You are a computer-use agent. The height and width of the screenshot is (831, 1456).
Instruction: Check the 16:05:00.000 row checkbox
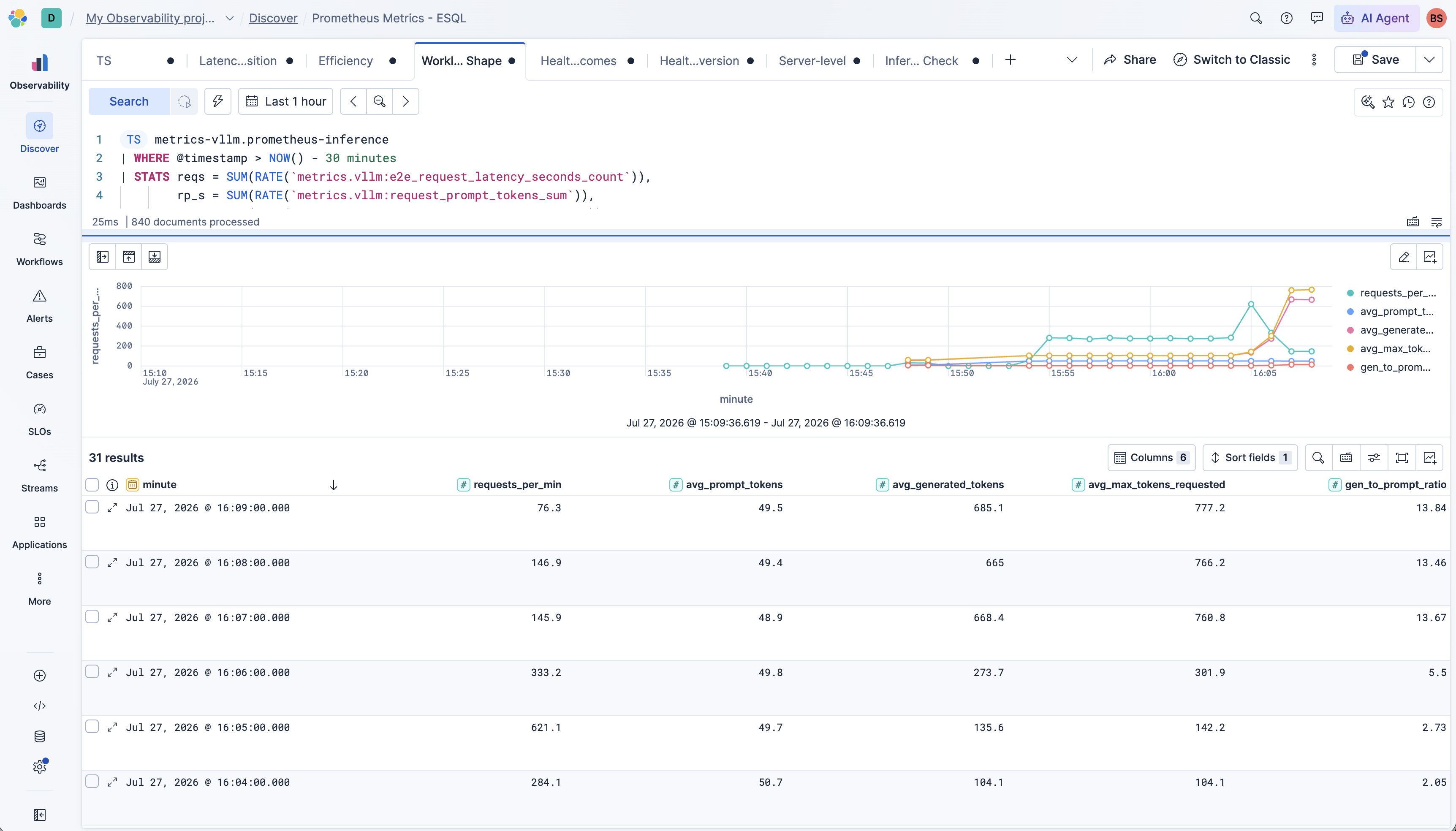[x=92, y=726]
